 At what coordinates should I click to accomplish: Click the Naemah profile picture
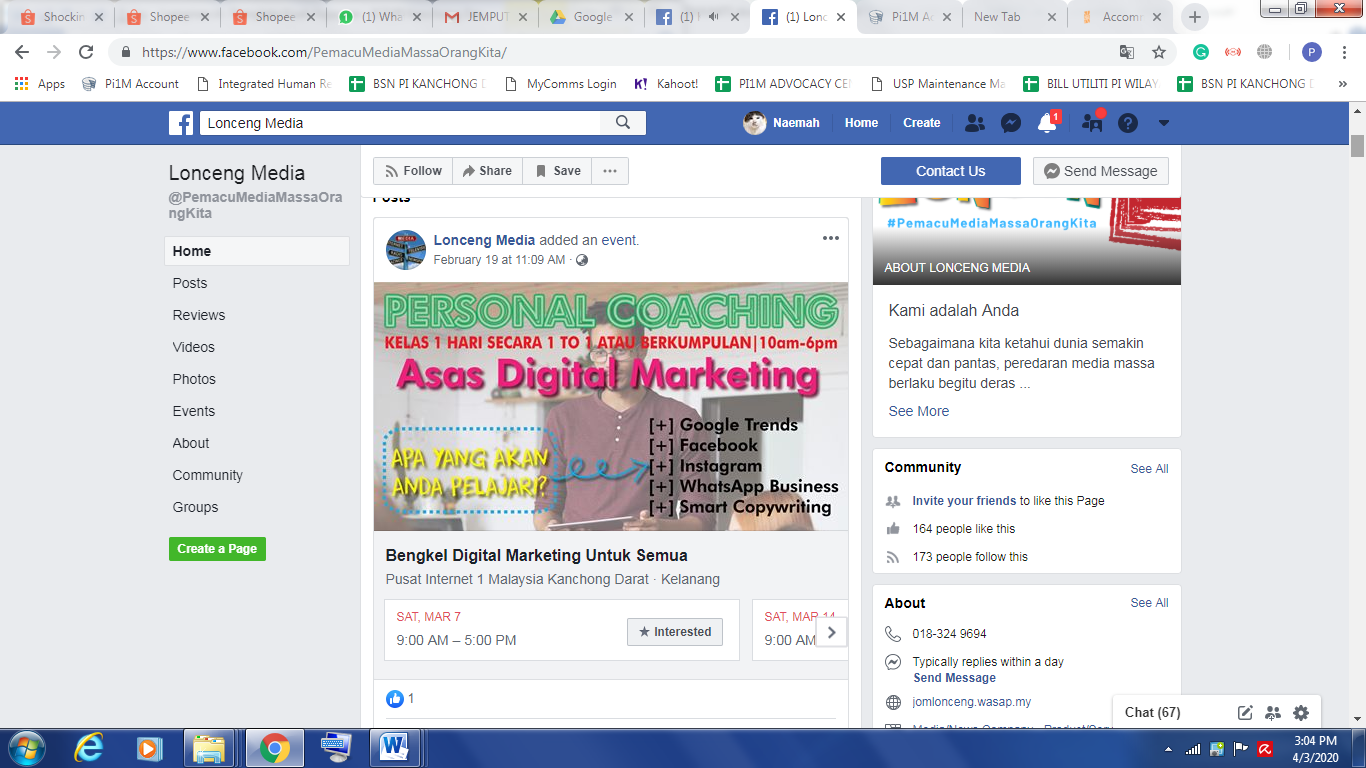(755, 123)
